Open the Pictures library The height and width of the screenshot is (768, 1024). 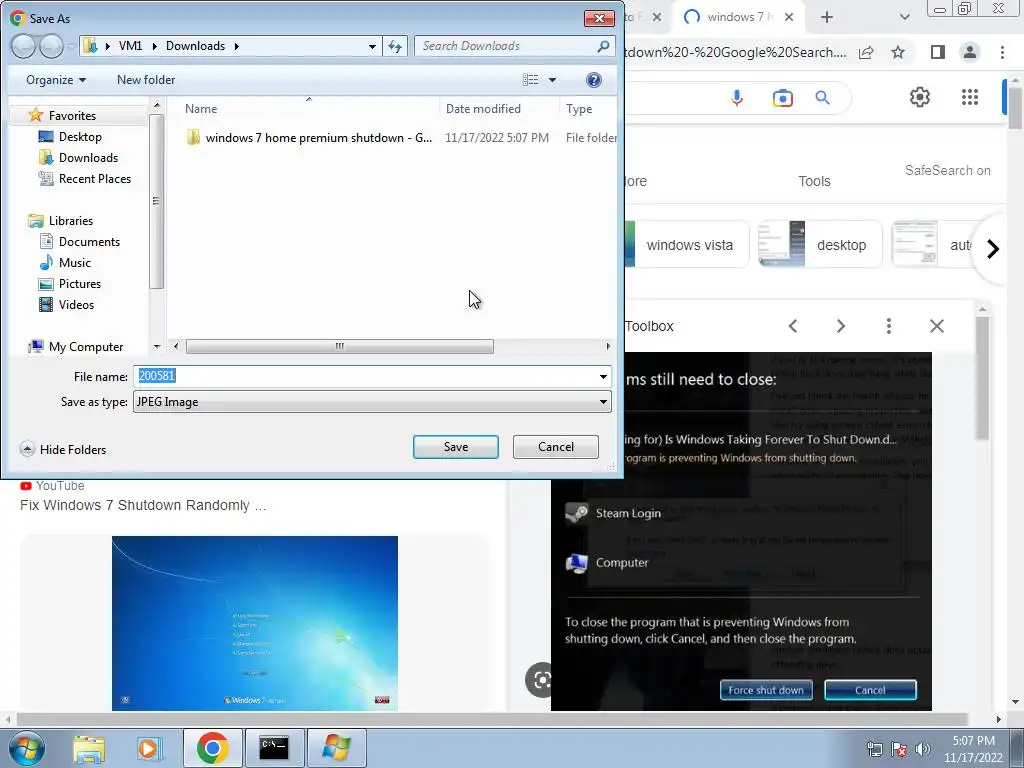pyautogui.click(x=80, y=283)
